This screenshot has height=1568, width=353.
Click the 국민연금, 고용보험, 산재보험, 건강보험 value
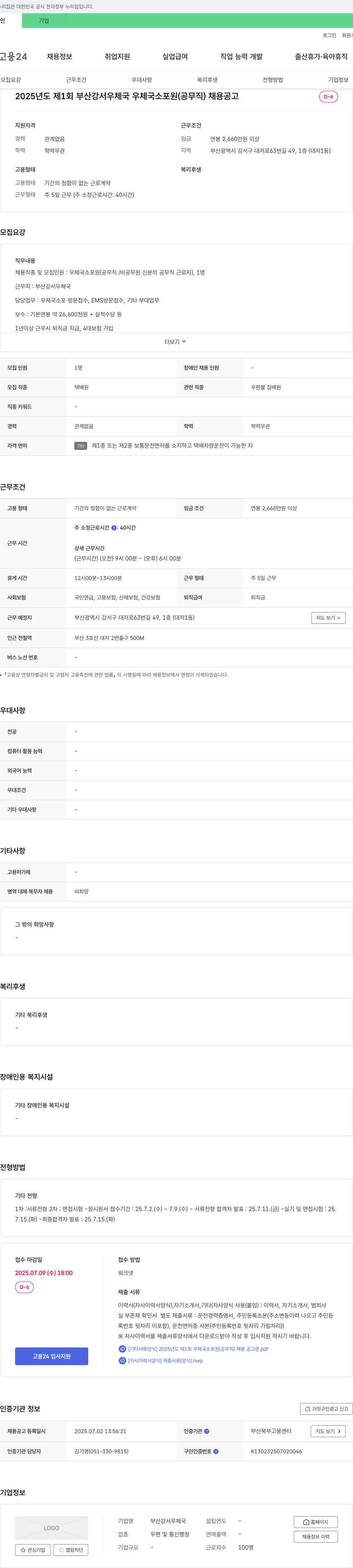117,598
